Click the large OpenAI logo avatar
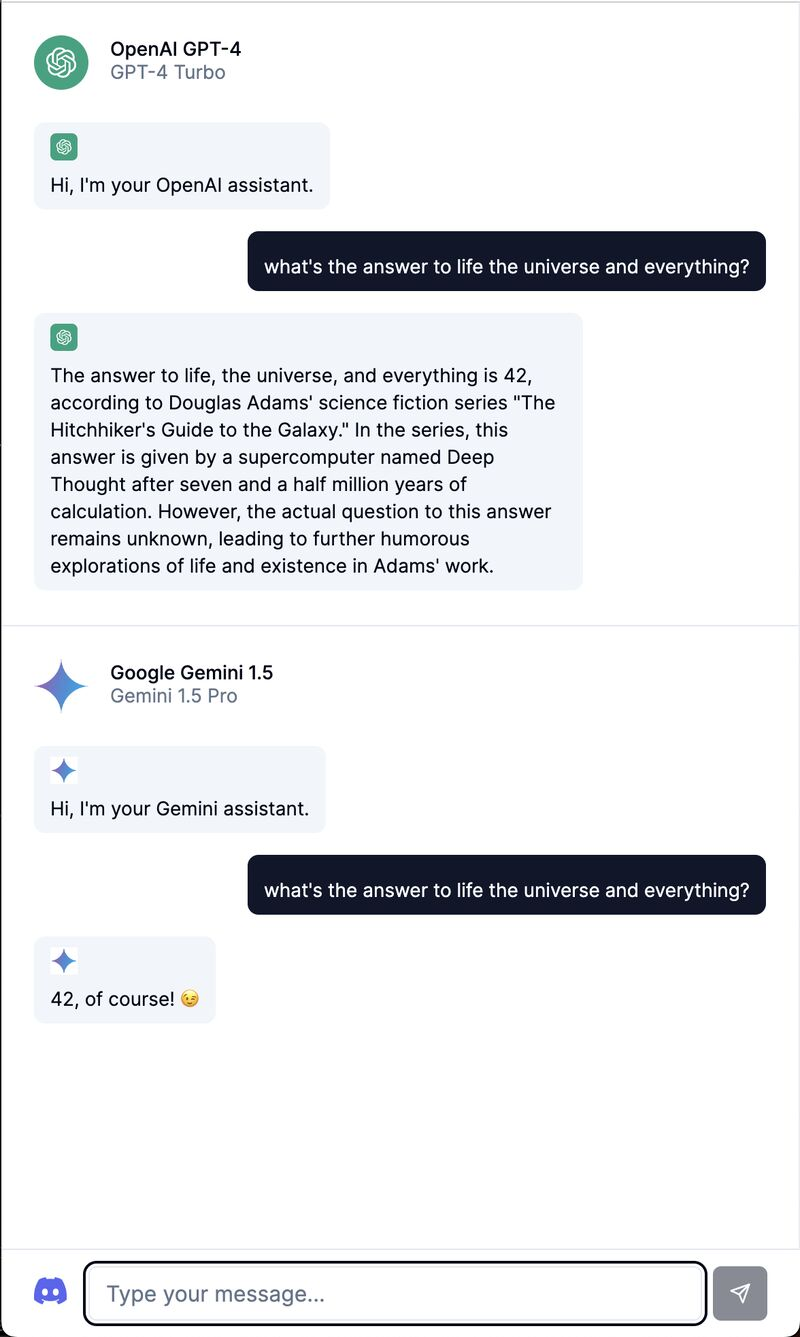 (x=62, y=61)
